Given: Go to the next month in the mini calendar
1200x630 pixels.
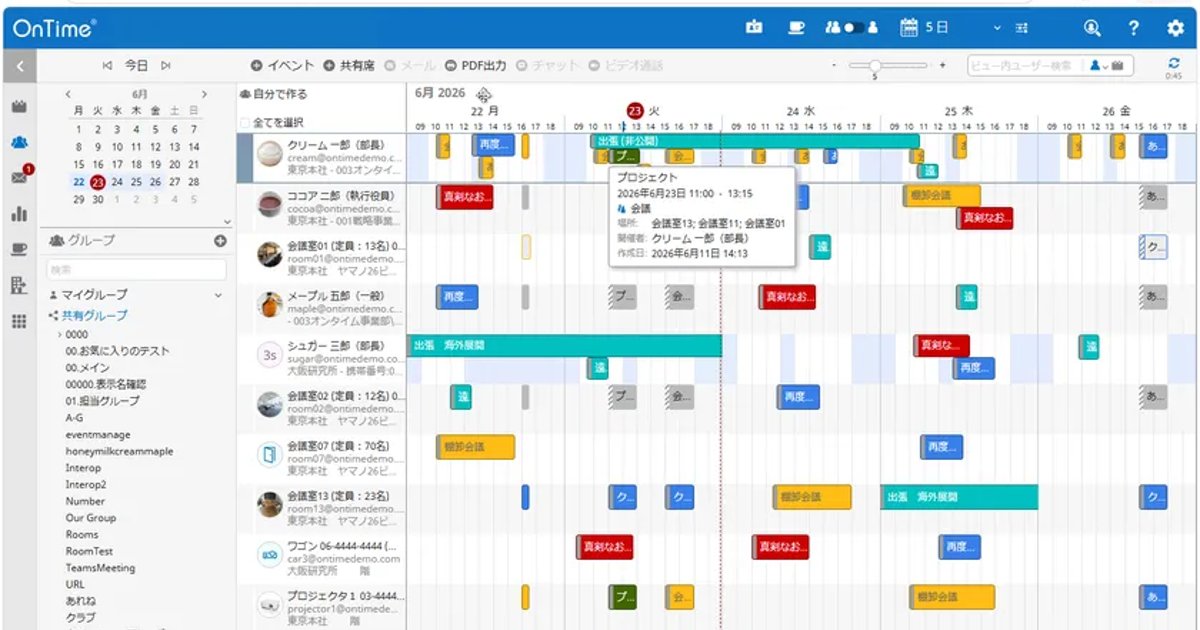Looking at the screenshot, I should 204,94.
